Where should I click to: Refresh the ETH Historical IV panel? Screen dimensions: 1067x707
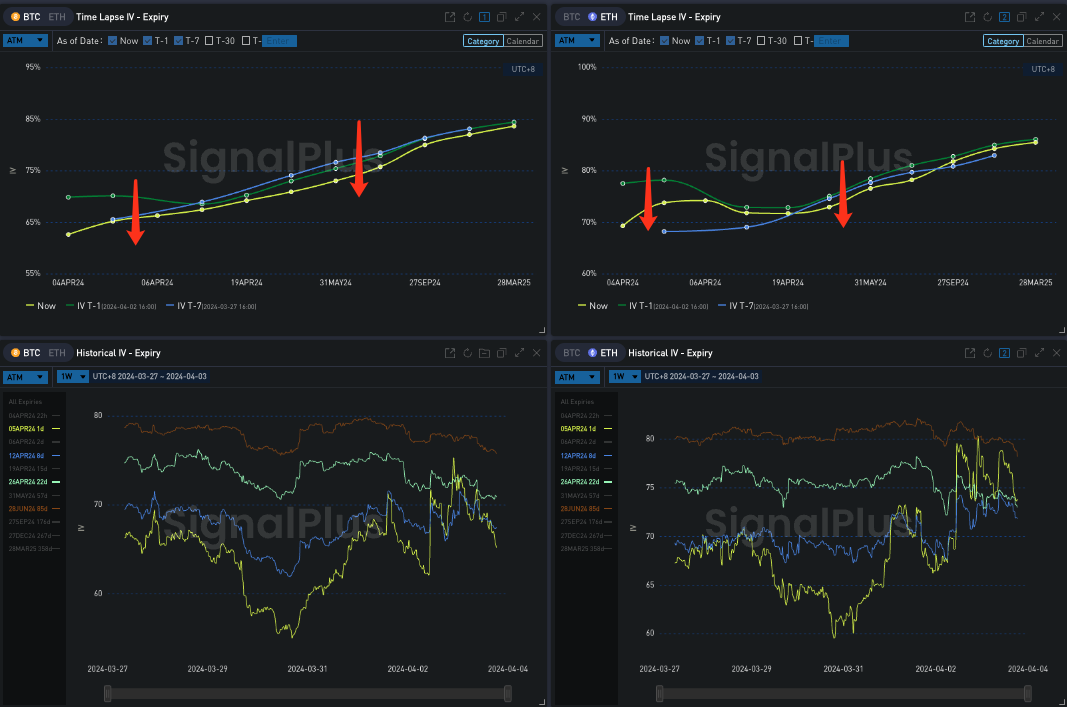(x=986, y=353)
